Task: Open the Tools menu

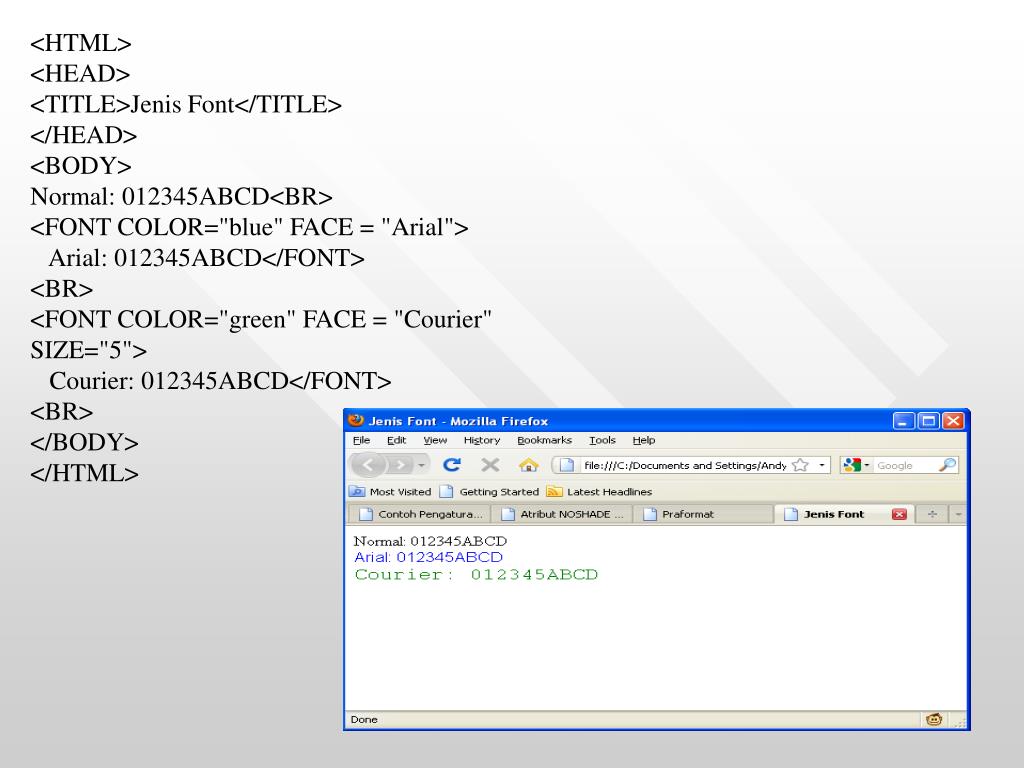Action: (602, 440)
